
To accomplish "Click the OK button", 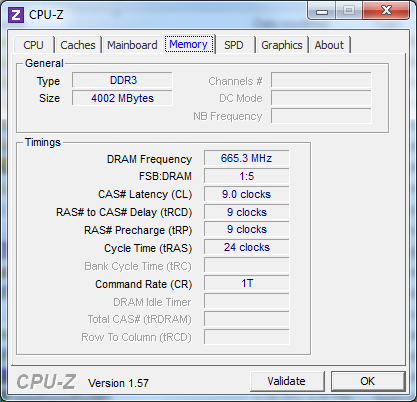I will click(x=368, y=381).
